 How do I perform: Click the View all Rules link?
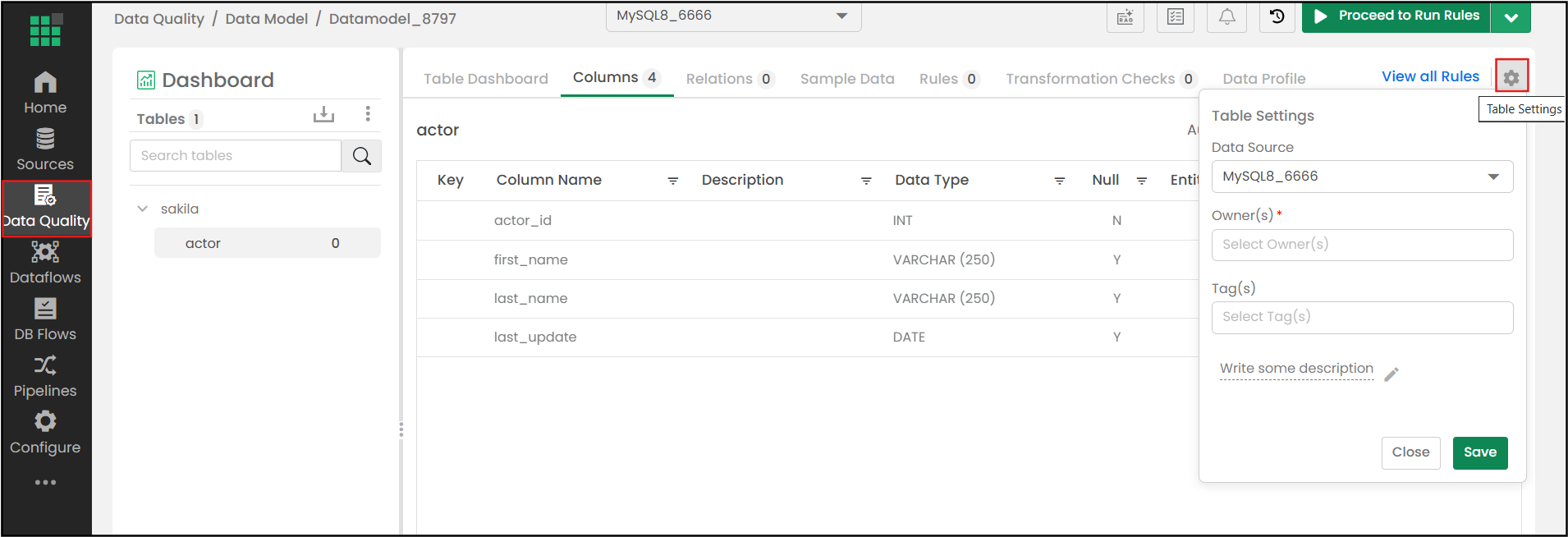1429,76
